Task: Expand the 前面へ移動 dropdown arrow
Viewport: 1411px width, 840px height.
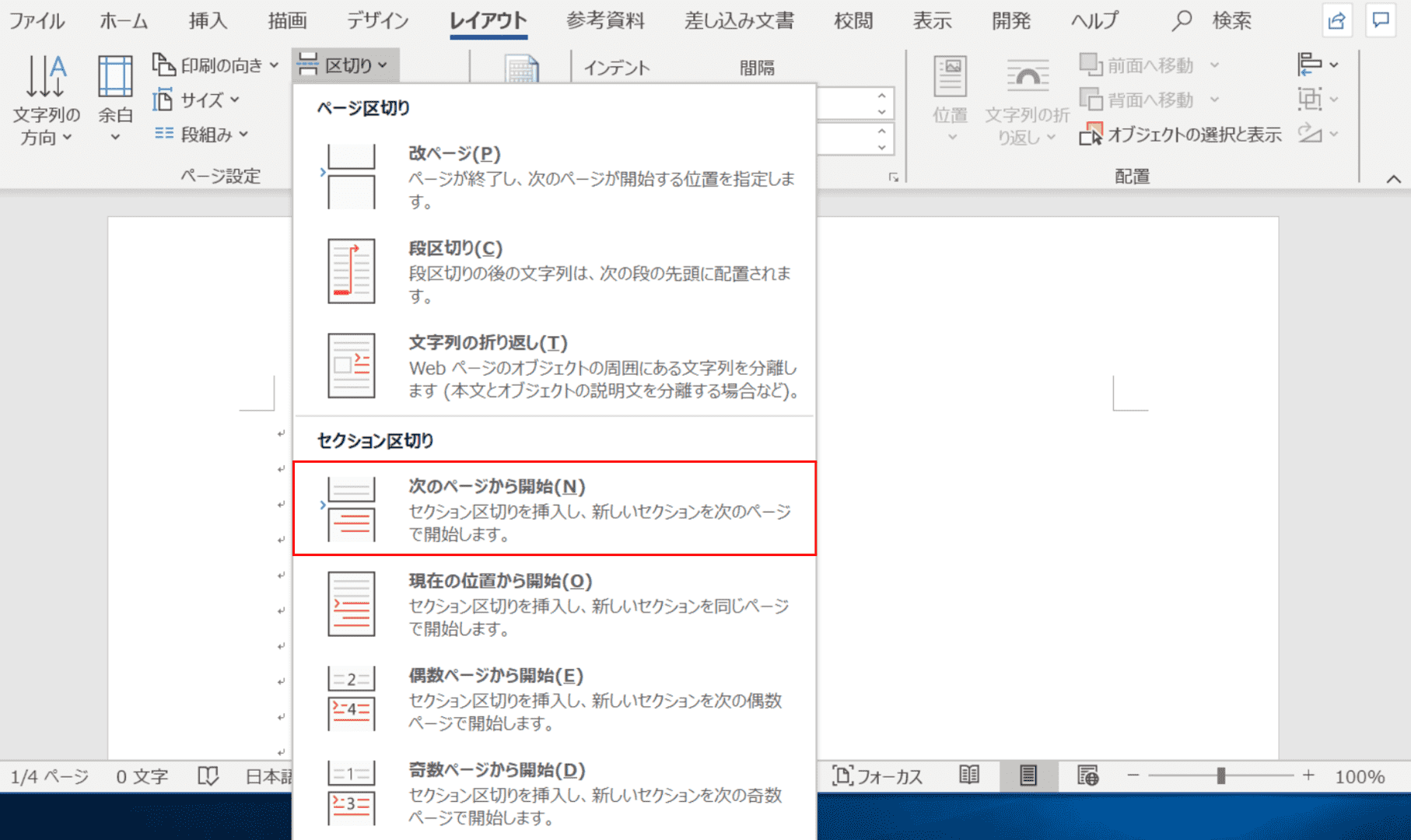Action: (1214, 65)
